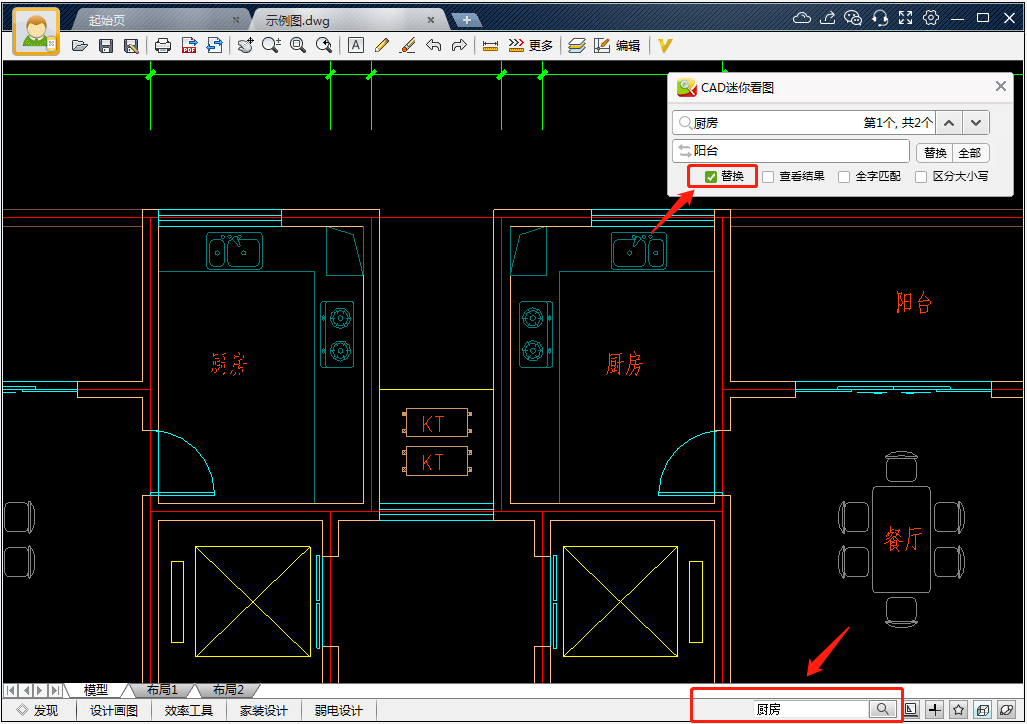
Task: Click the 阳台 replacement text field
Action: click(790, 151)
